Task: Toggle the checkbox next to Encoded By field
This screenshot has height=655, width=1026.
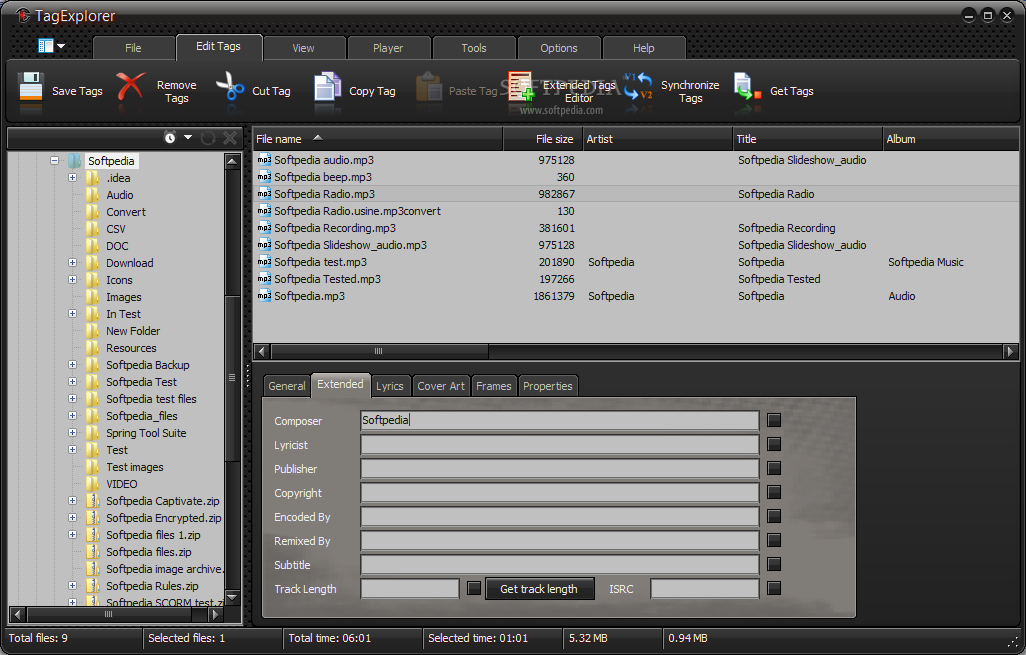Action: [x=774, y=516]
